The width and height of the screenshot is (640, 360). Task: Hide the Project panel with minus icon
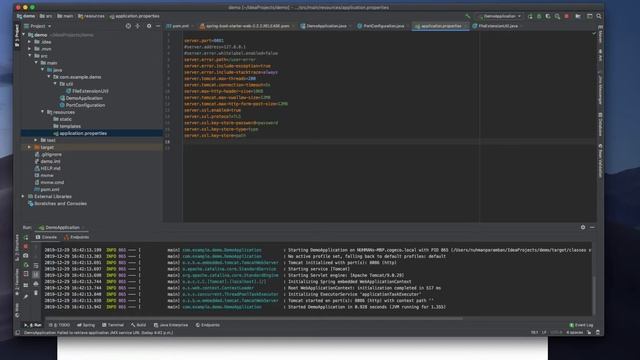tap(158, 26)
